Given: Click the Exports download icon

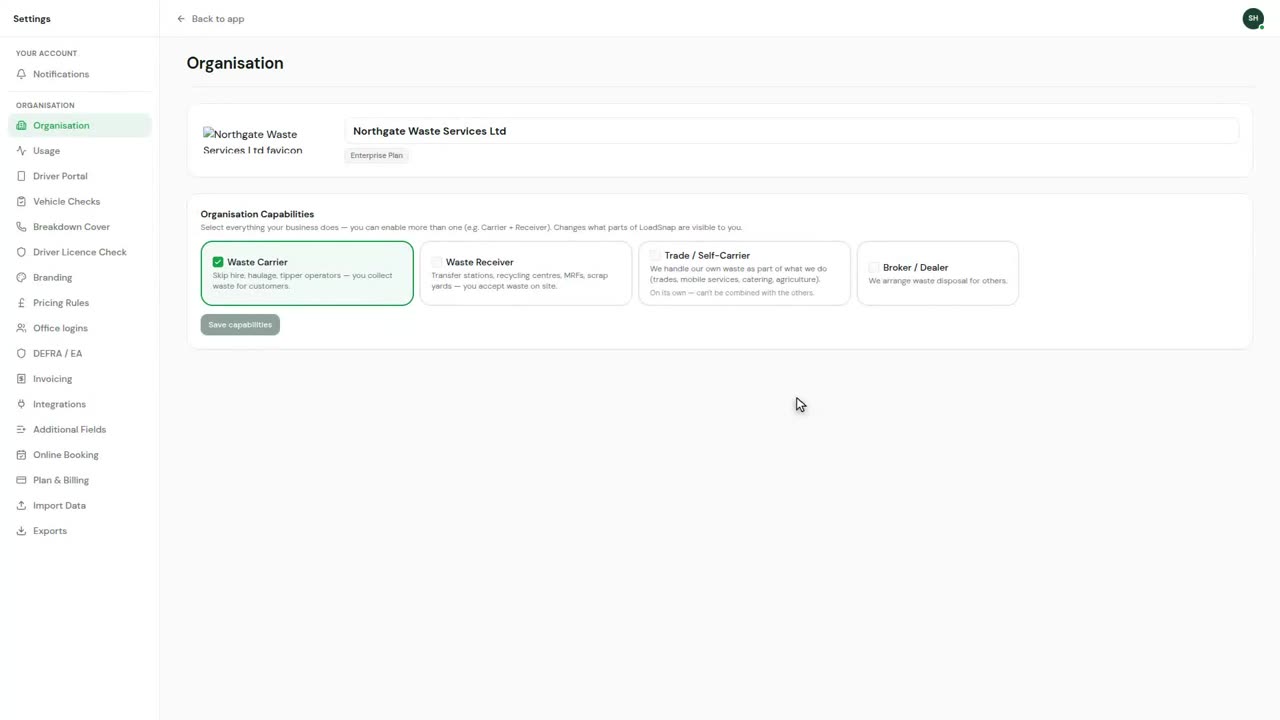Looking at the screenshot, I should point(22,531).
